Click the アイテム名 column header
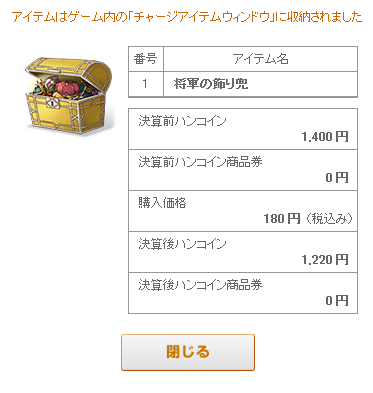 [x=260, y=59]
